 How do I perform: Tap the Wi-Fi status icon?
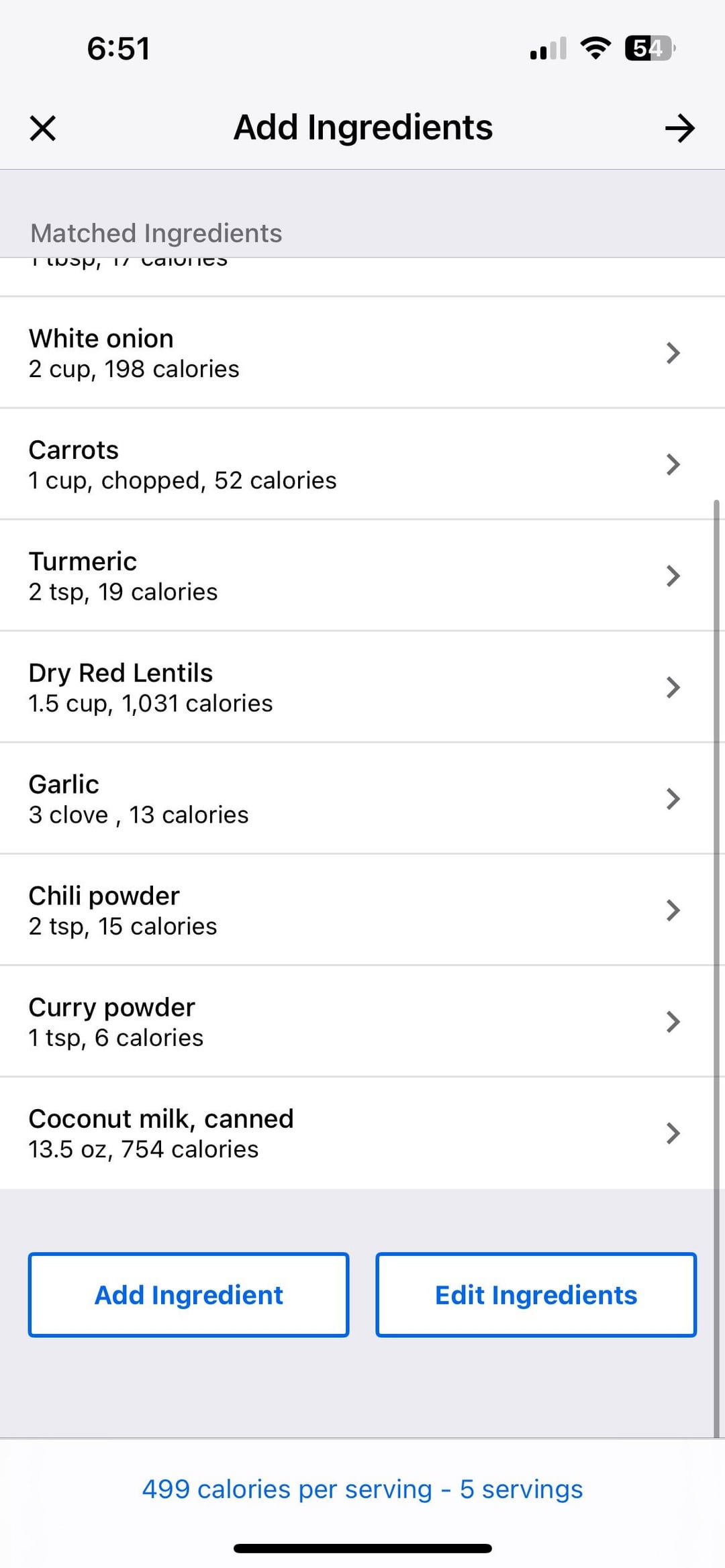pos(595,48)
